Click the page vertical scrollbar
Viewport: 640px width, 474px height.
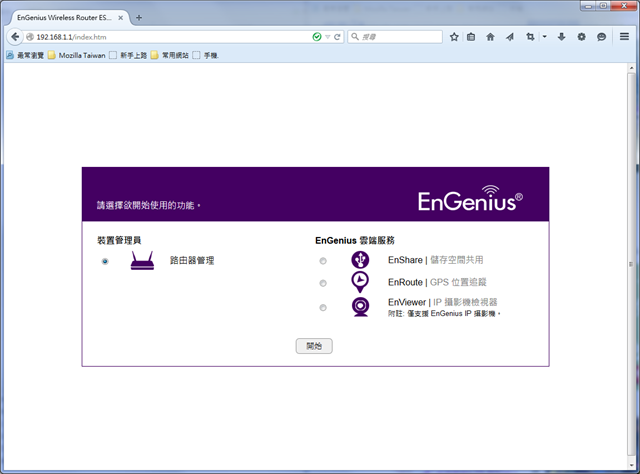click(631, 264)
